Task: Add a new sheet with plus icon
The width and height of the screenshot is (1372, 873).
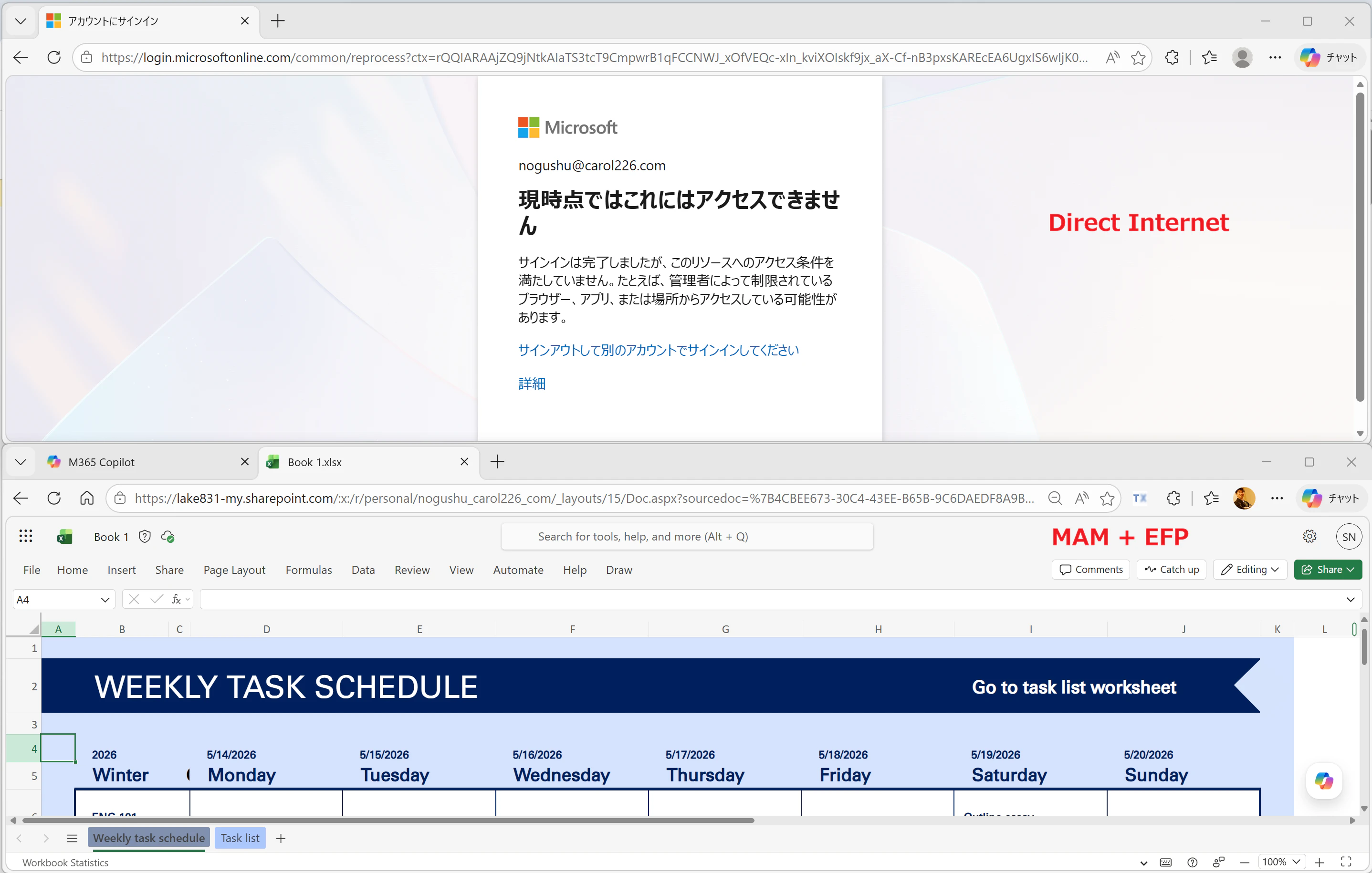Action: click(x=280, y=838)
